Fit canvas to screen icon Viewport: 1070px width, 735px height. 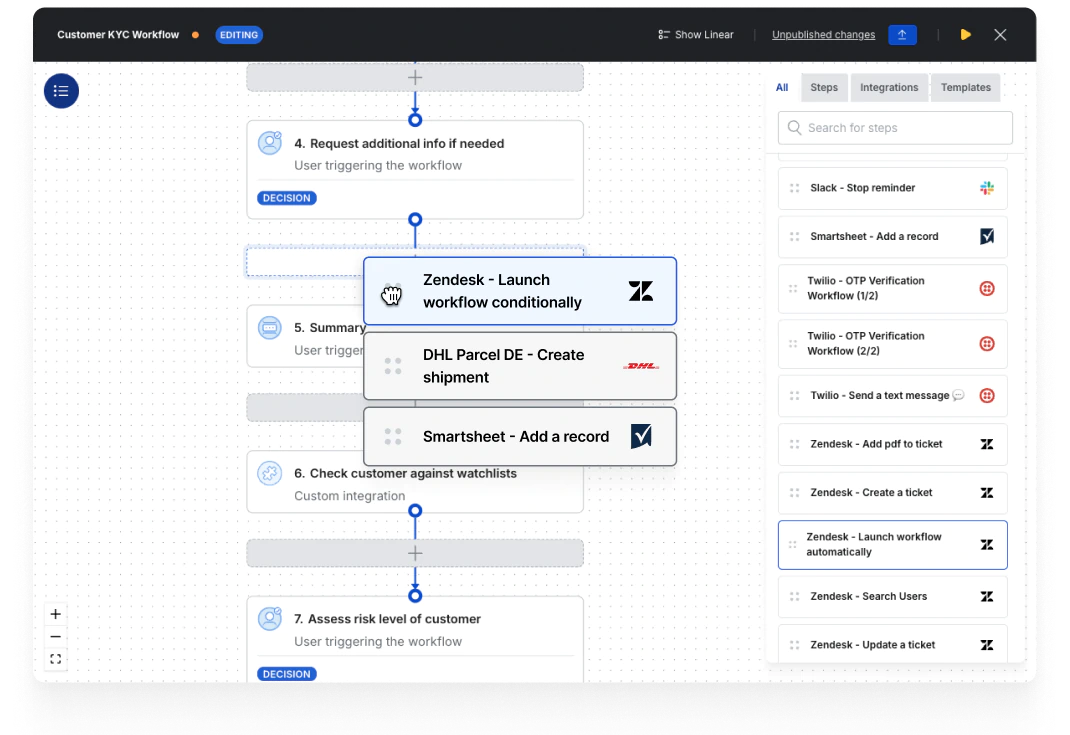tap(56, 659)
